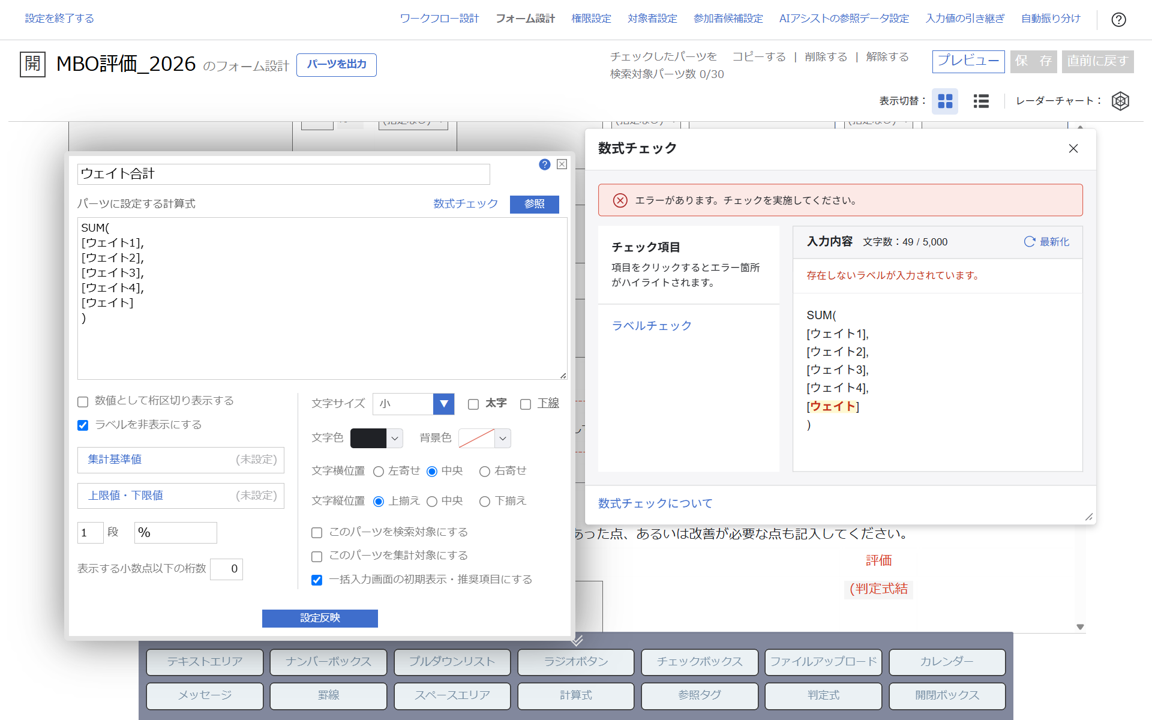Check このパーツを集計対象にする
Viewport: 1152px width, 720px height.
point(317,556)
